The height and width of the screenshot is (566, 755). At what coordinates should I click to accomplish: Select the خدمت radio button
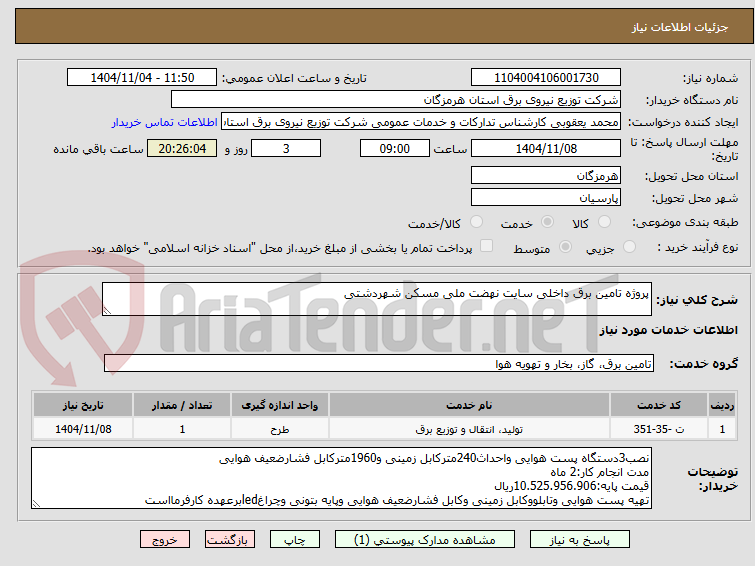[x=547, y=222]
